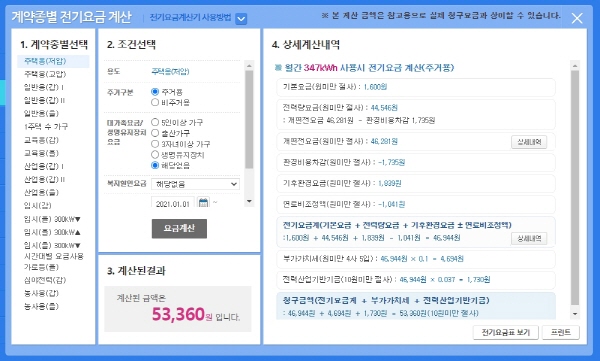The width and height of the screenshot is (600, 361).
Task: Select 농사용(갑) contract type
Action: 41,293
